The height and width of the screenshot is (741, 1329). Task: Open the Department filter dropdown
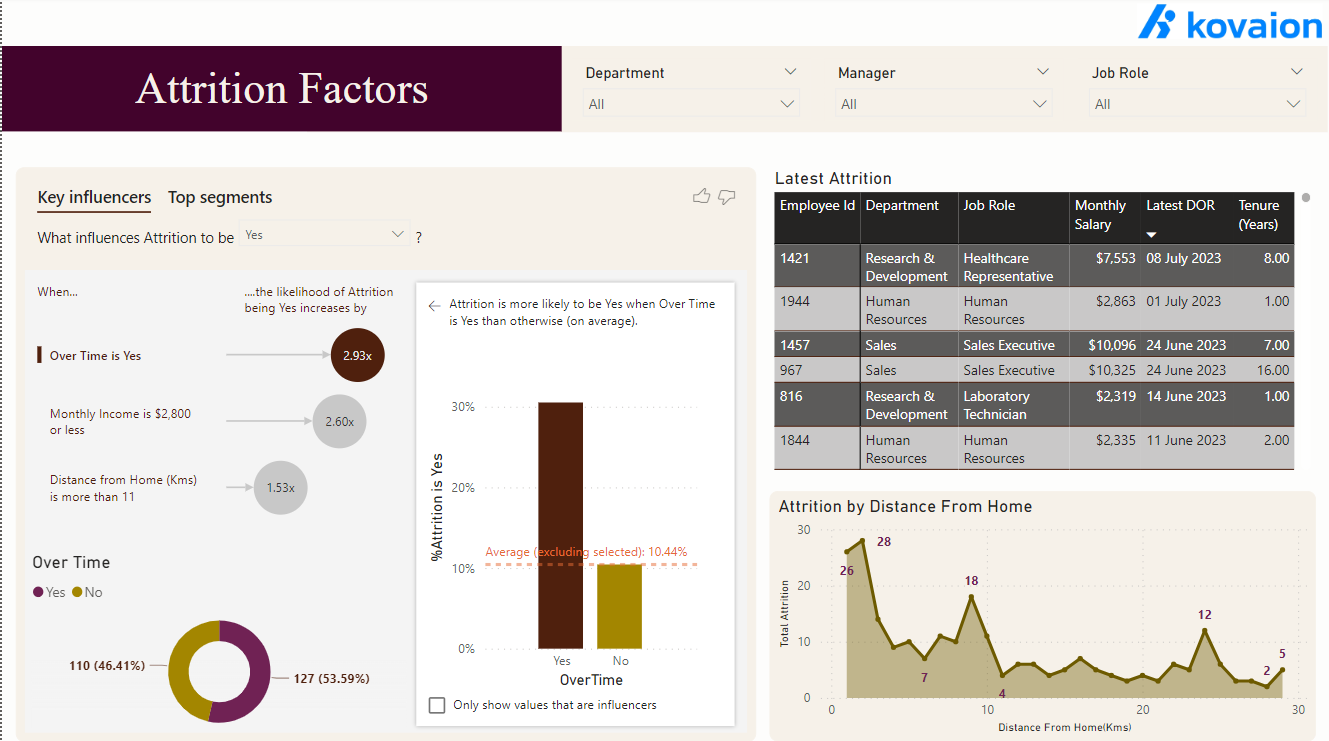point(789,103)
